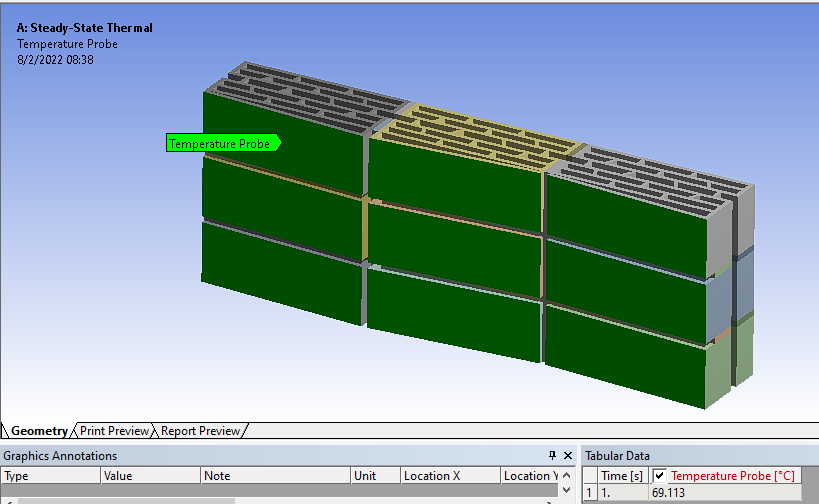Select the Location X column header
Viewport: 819px width, 504px height.
[449, 476]
